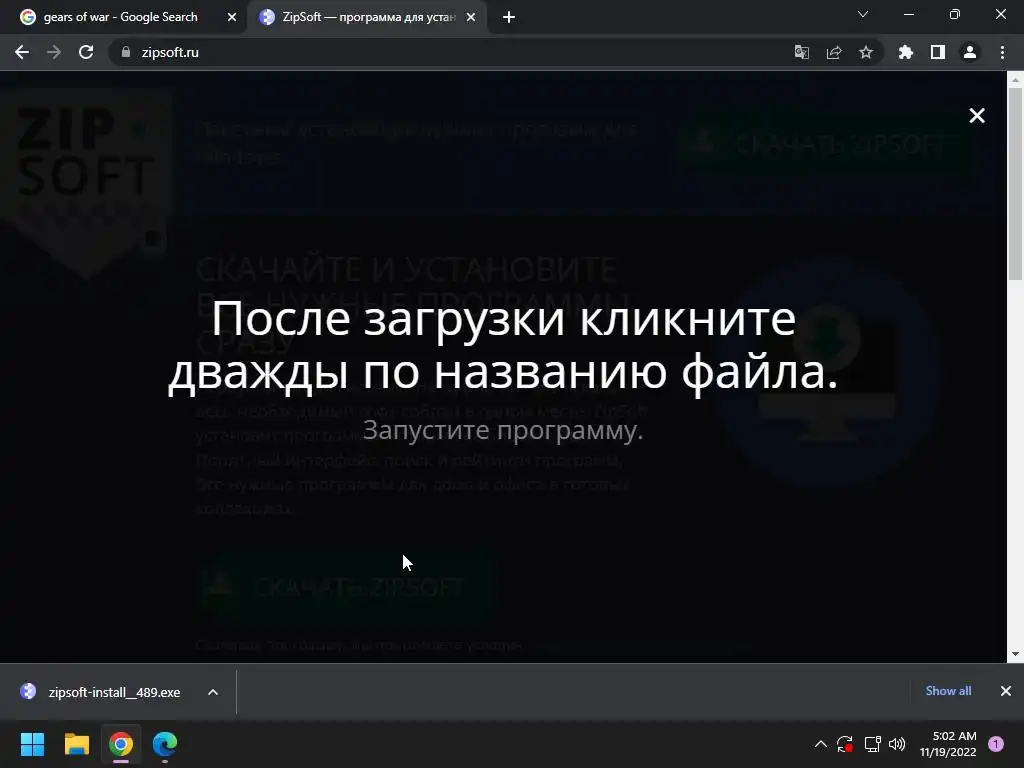Click the zipsoft.ru address bar
Screen dimensions: 1024x768
pos(451,52)
